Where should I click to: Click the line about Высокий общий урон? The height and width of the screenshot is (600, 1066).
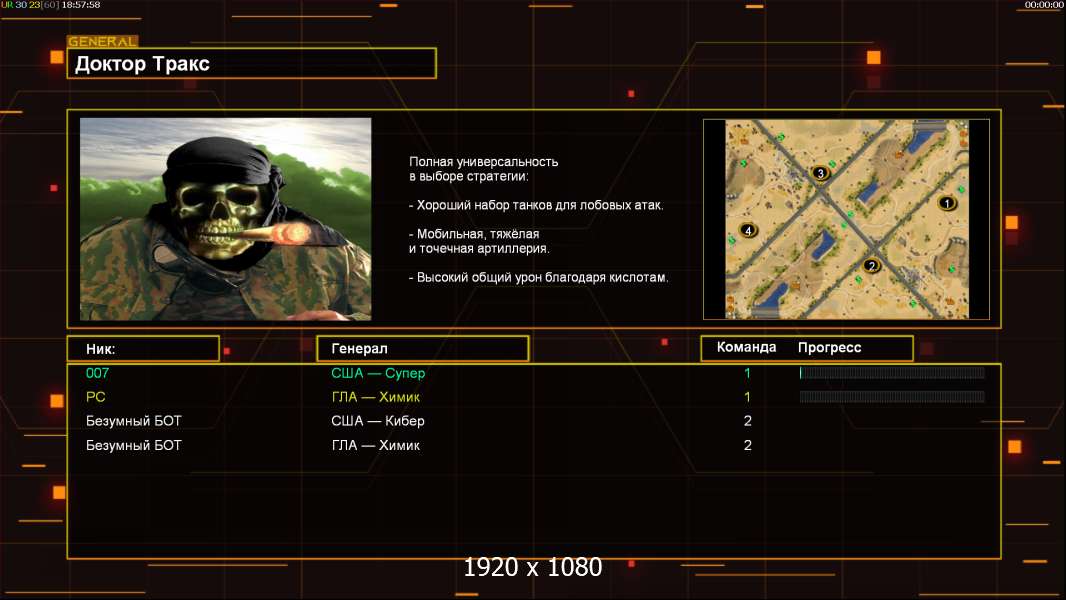click(x=538, y=277)
